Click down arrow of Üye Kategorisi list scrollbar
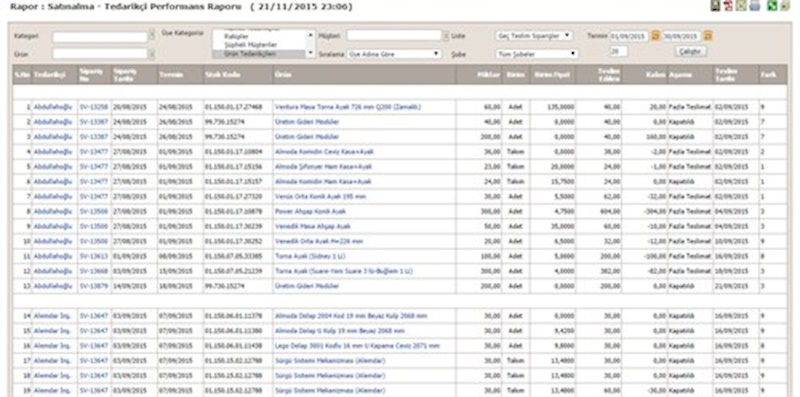 (310, 54)
